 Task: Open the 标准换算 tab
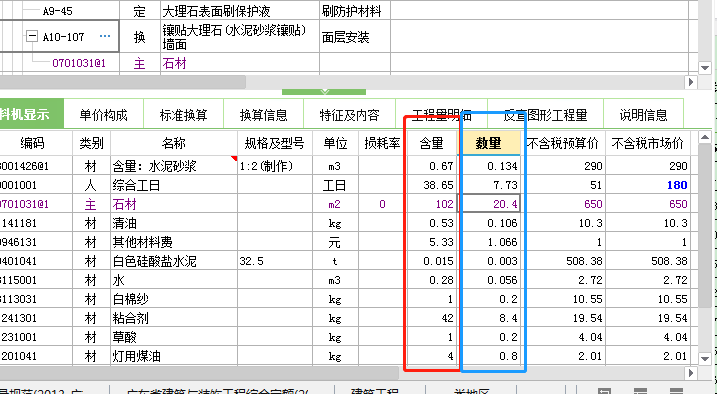[x=183, y=115]
